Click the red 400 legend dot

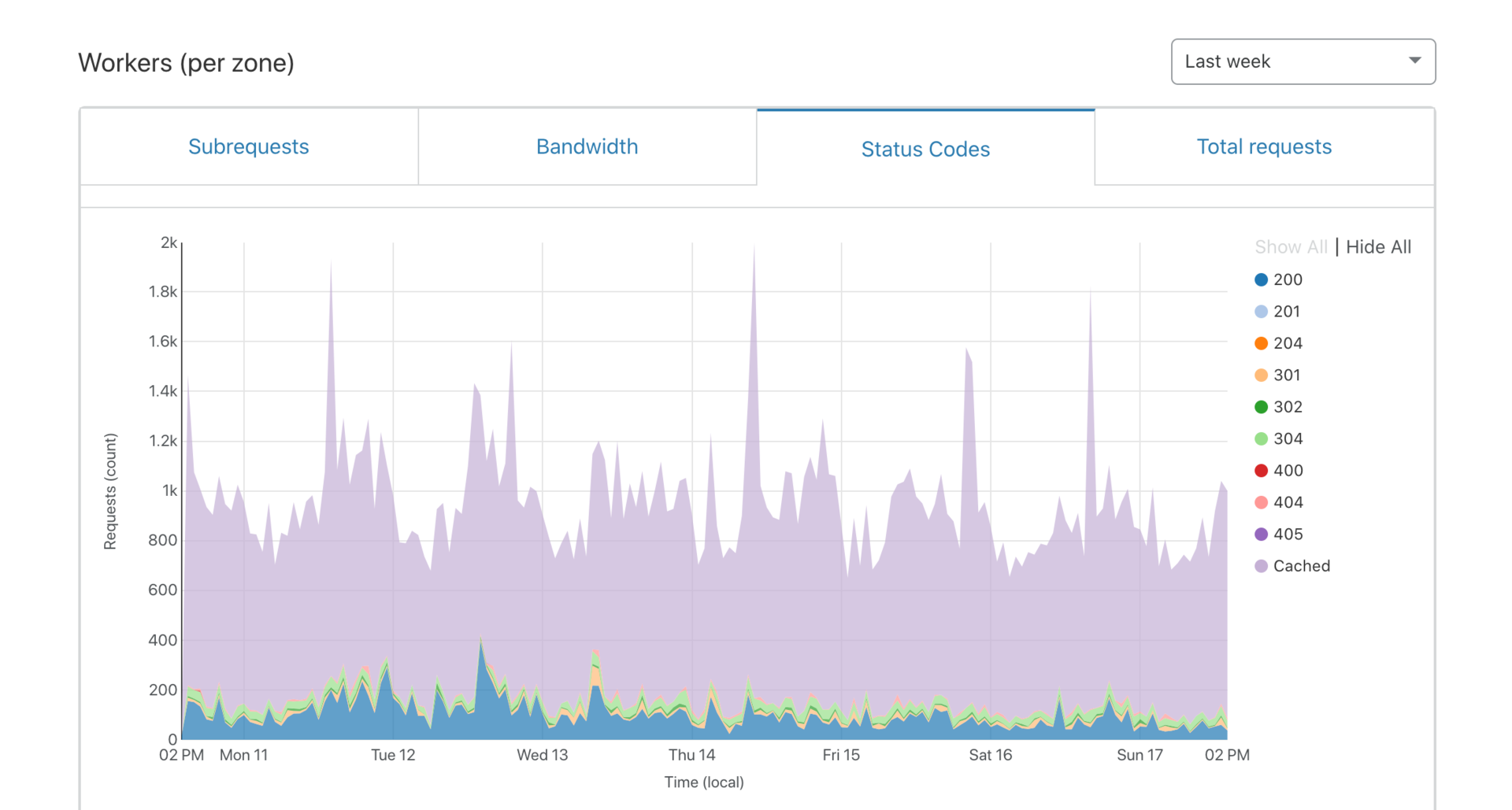1262,470
